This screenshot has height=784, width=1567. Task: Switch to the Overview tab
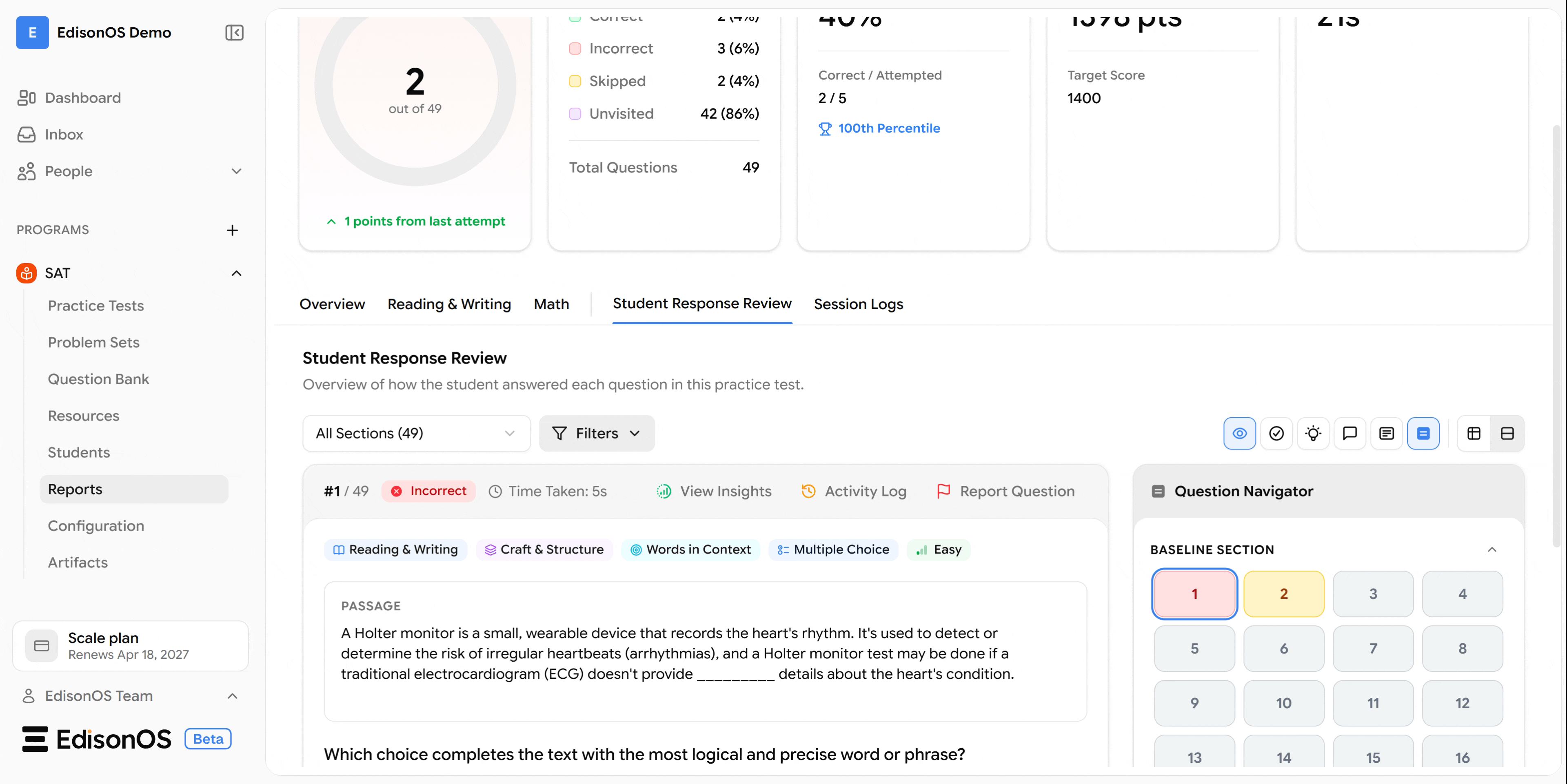click(331, 303)
